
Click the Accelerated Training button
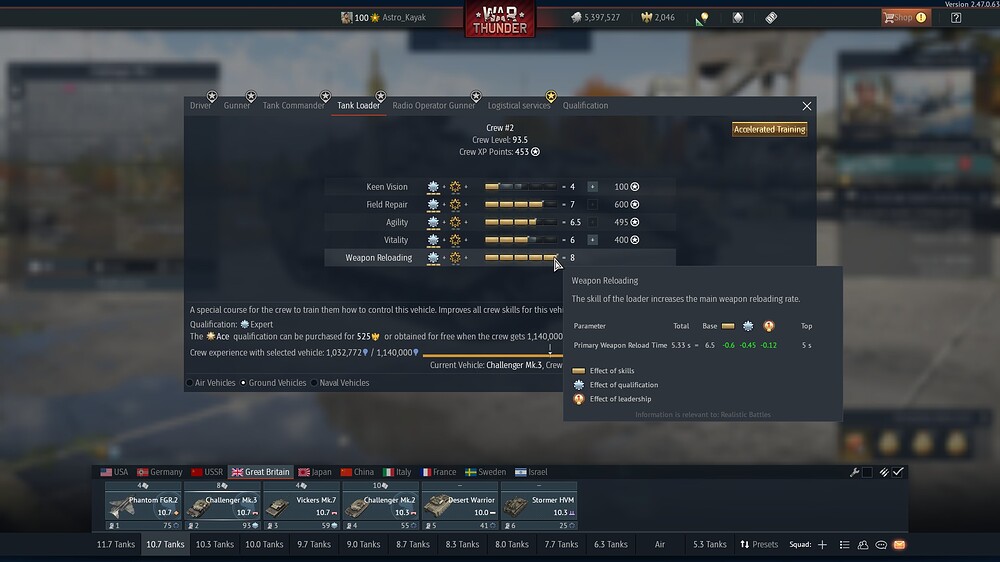(x=770, y=129)
